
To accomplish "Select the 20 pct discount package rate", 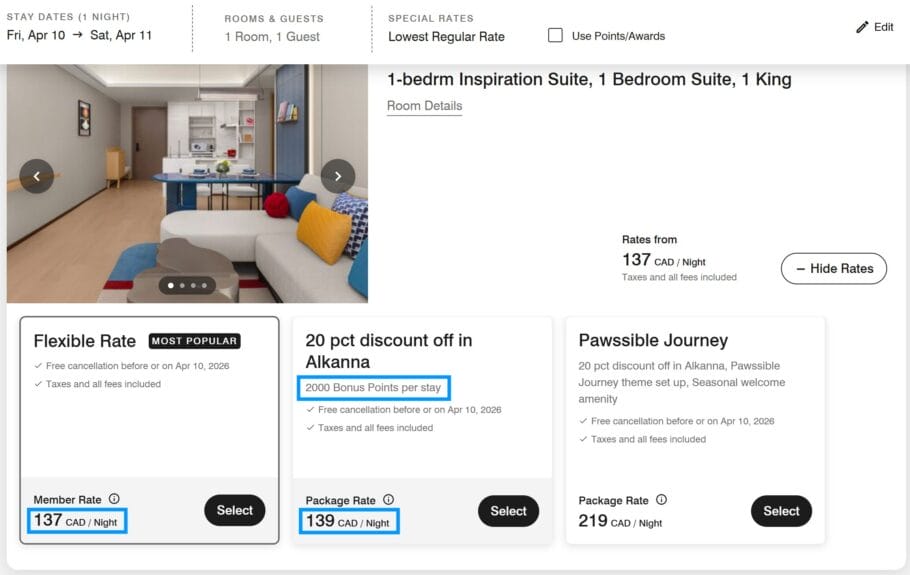I will pos(508,511).
